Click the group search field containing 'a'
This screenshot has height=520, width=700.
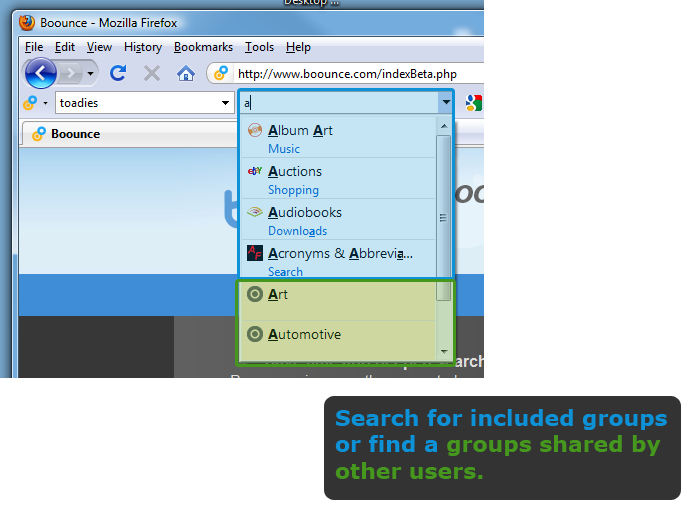[339, 103]
